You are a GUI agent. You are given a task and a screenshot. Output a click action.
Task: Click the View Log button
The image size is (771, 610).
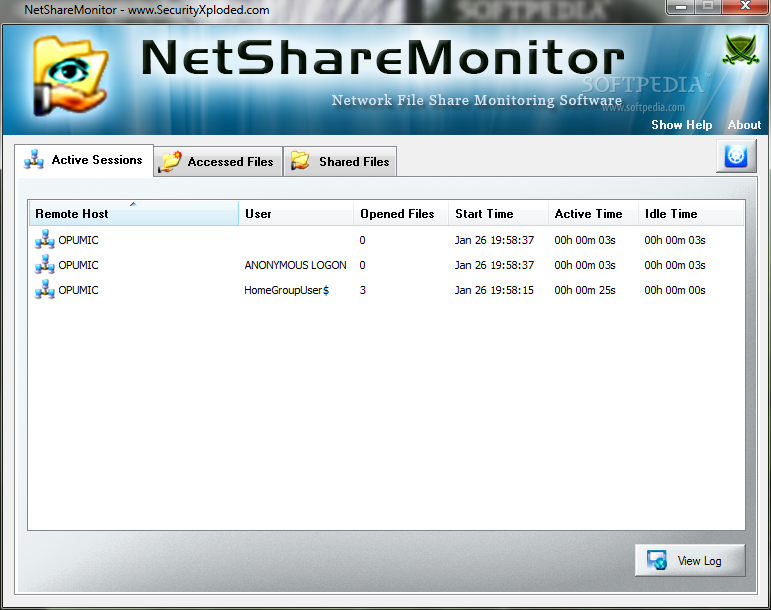(690, 560)
